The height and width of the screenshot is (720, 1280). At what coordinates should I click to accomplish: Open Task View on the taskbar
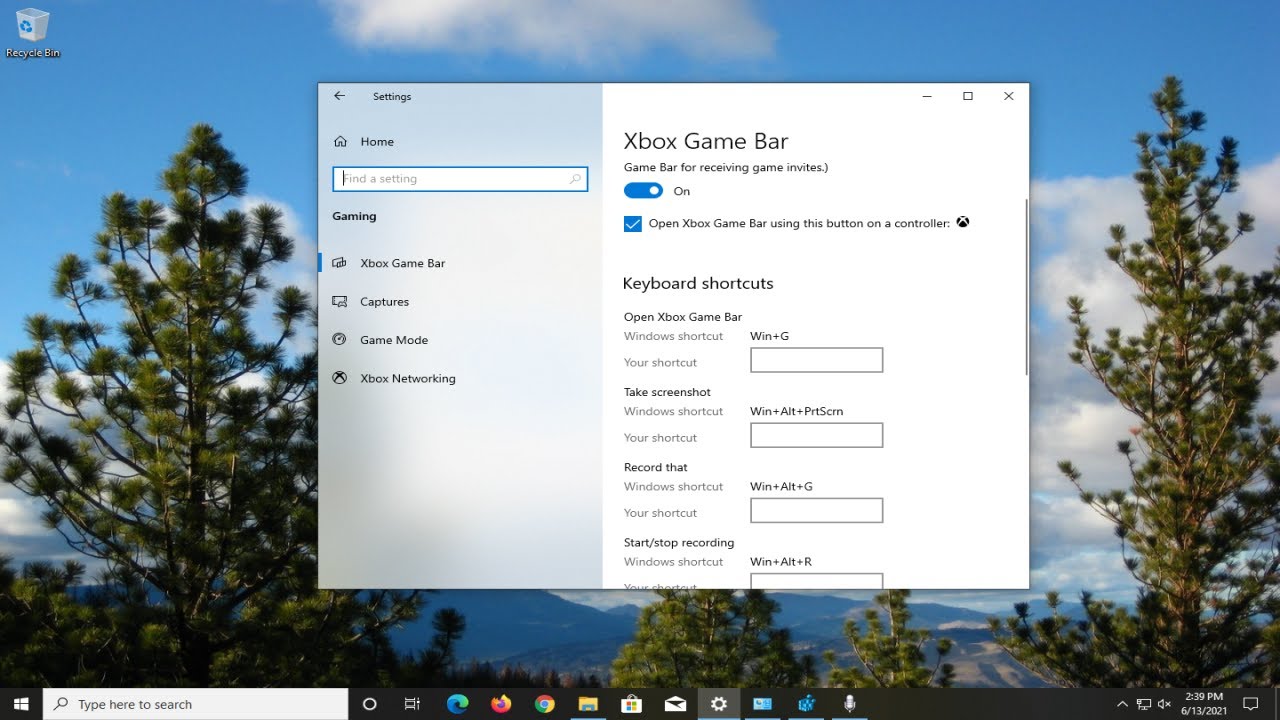point(412,704)
